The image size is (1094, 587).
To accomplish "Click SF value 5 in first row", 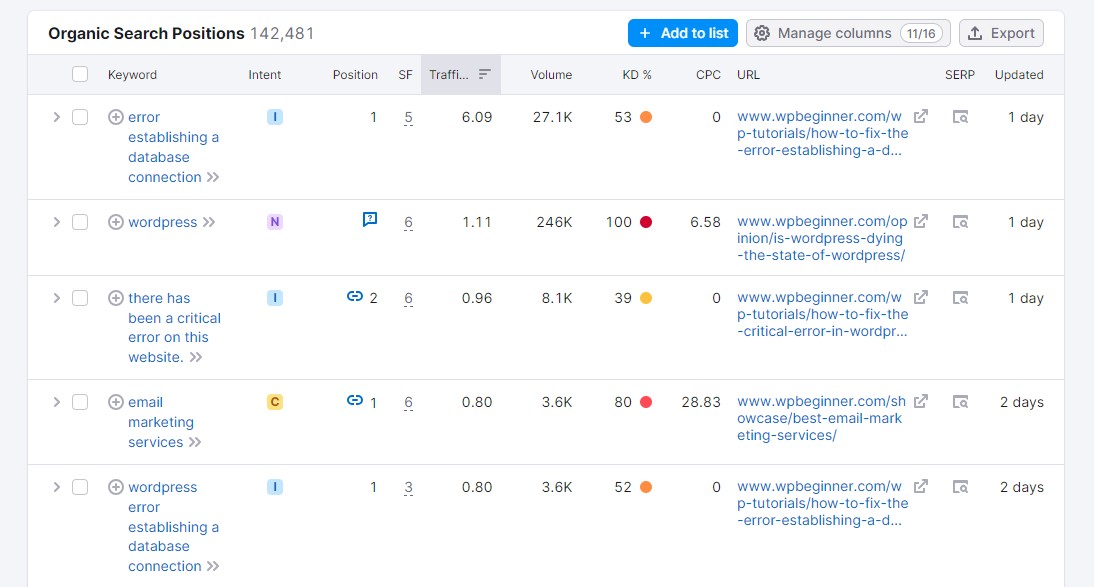I will (x=408, y=118).
